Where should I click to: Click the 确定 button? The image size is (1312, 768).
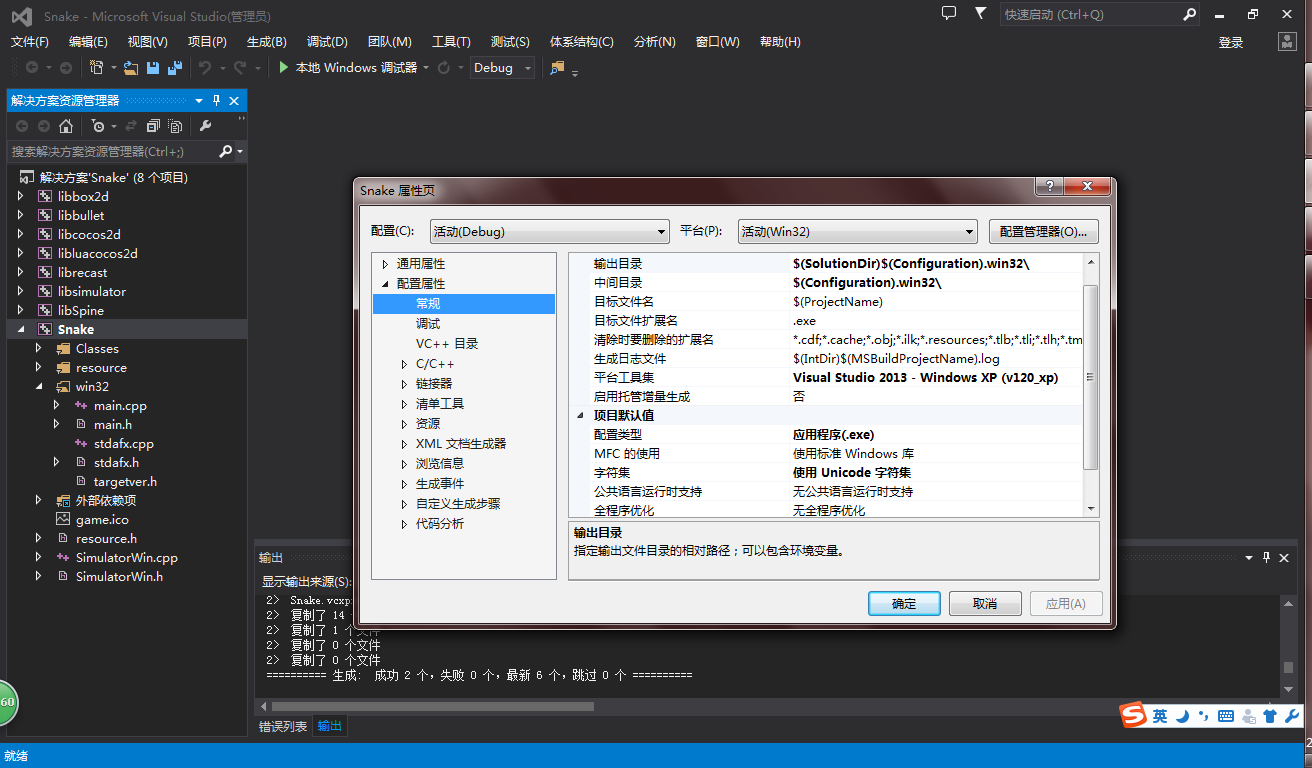click(904, 604)
